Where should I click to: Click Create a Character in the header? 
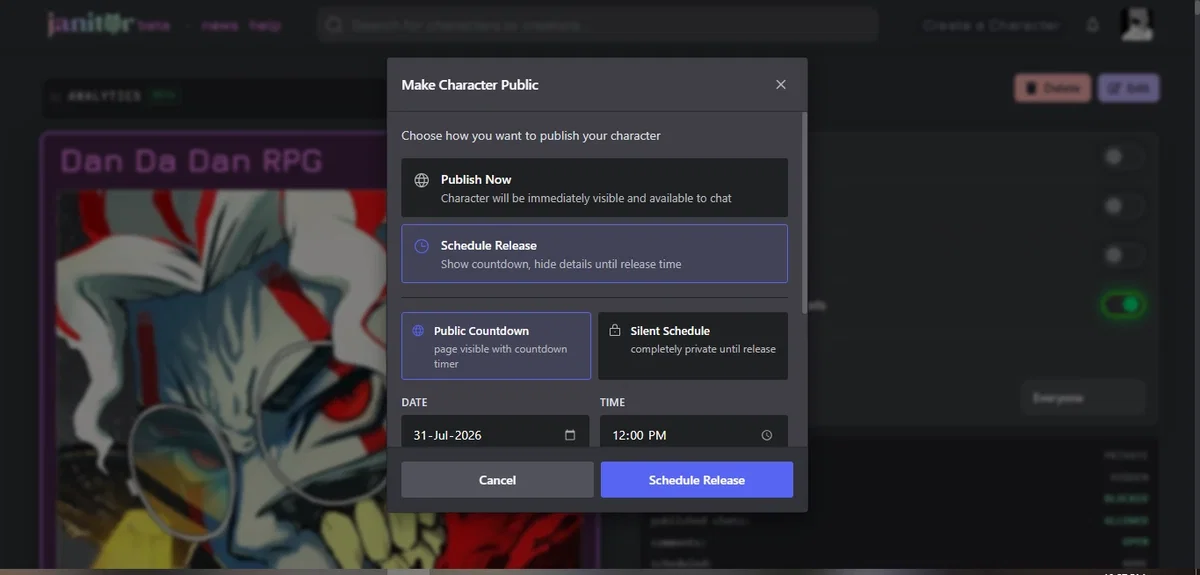tap(991, 25)
